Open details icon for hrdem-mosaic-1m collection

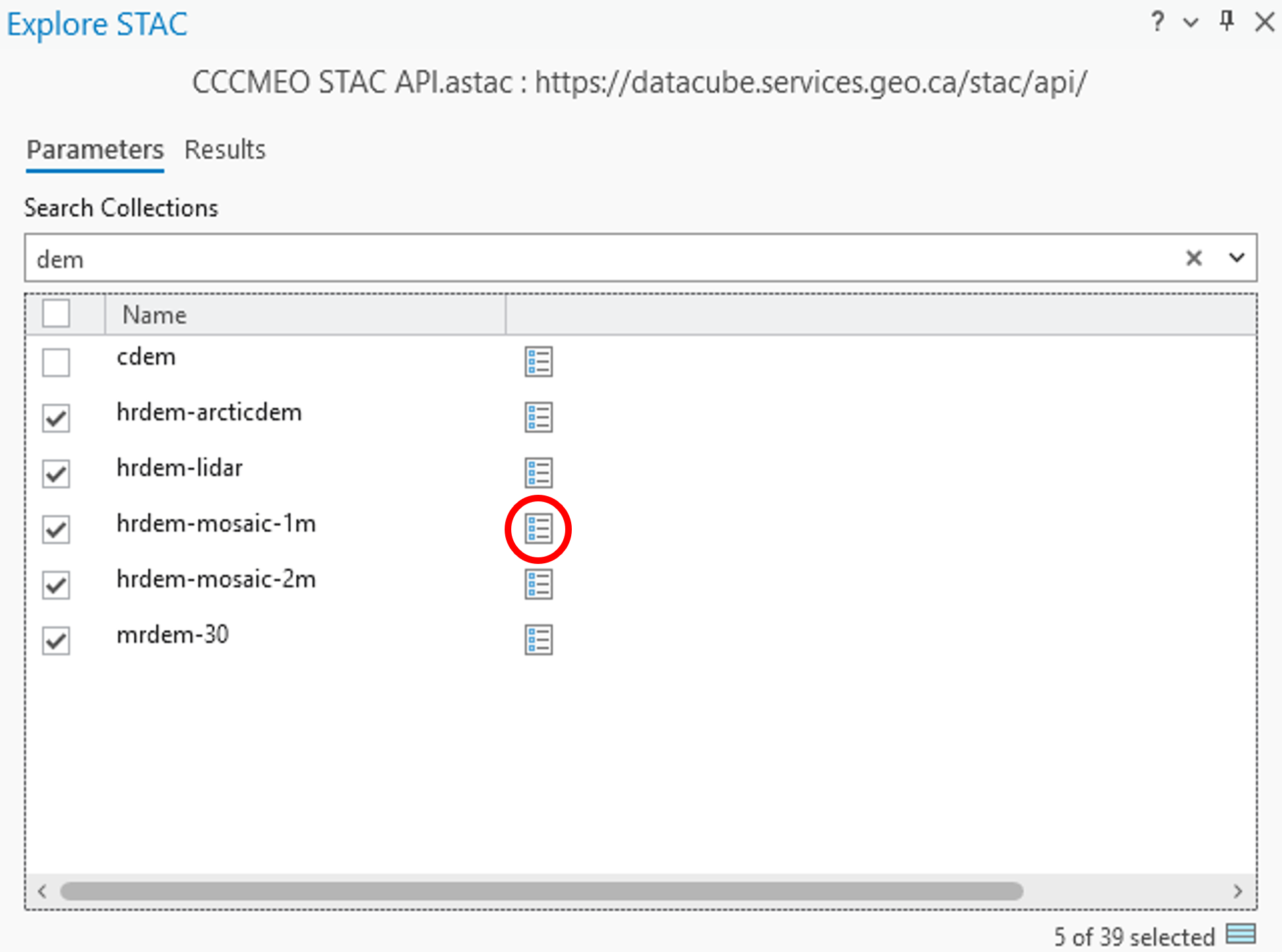pyautogui.click(x=538, y=529)
